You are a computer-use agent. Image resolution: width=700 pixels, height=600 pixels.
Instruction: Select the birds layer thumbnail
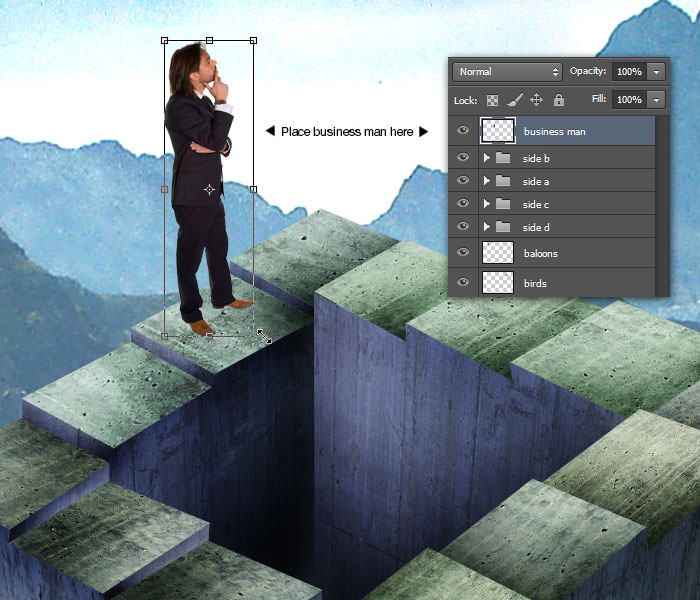498,283
